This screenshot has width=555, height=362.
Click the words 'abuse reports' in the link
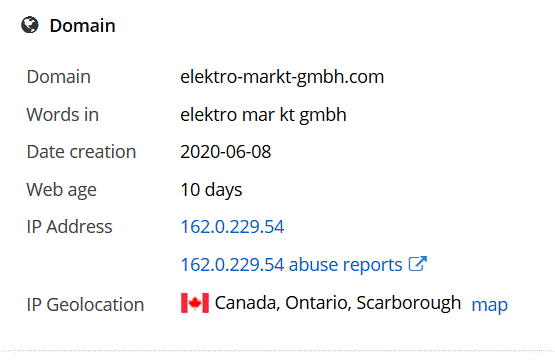coord(345,264)
